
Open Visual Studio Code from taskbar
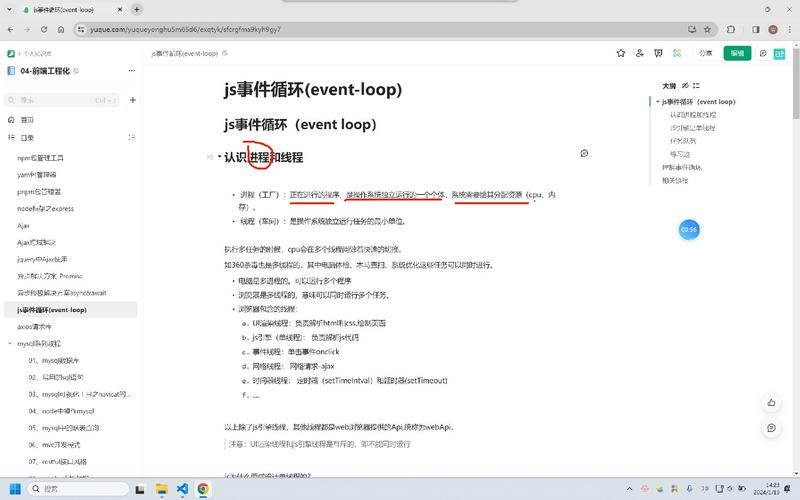point(182,489)
